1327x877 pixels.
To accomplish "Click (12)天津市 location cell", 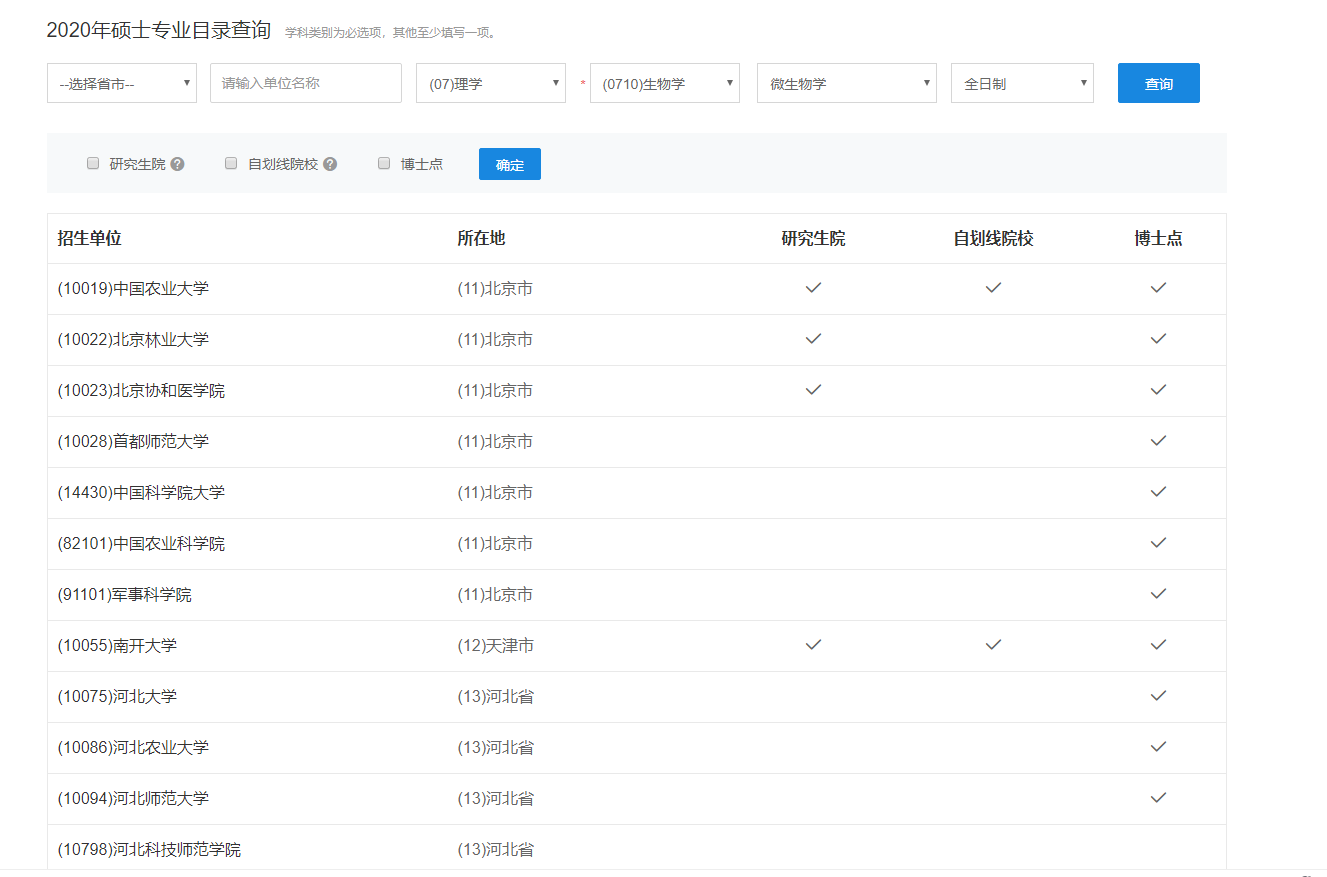I will point(495,646).
